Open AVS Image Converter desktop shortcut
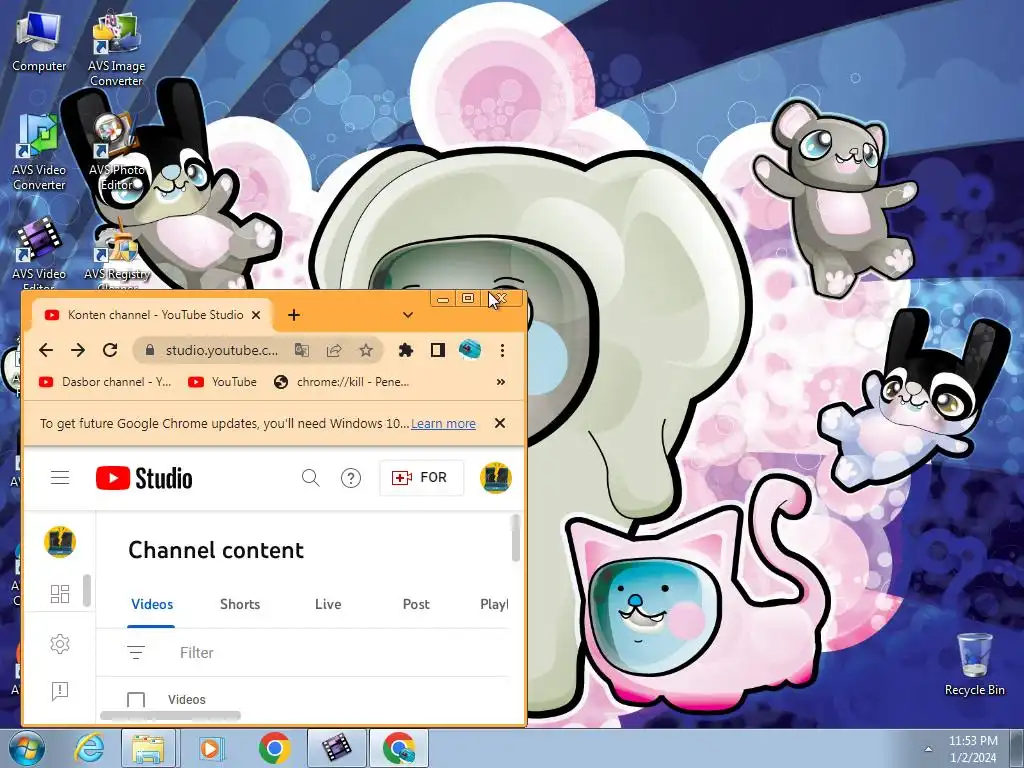1024x768 pixels. tap(116, 49)
